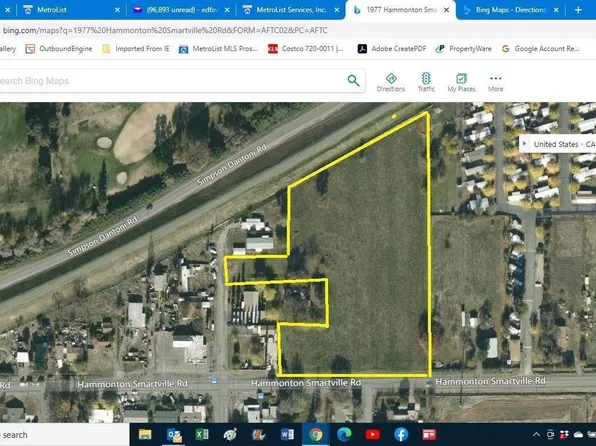This screenshot has width=596, height=446.
Task: Open Microsoft Edge from the taskbar
Action: point(344,434)
